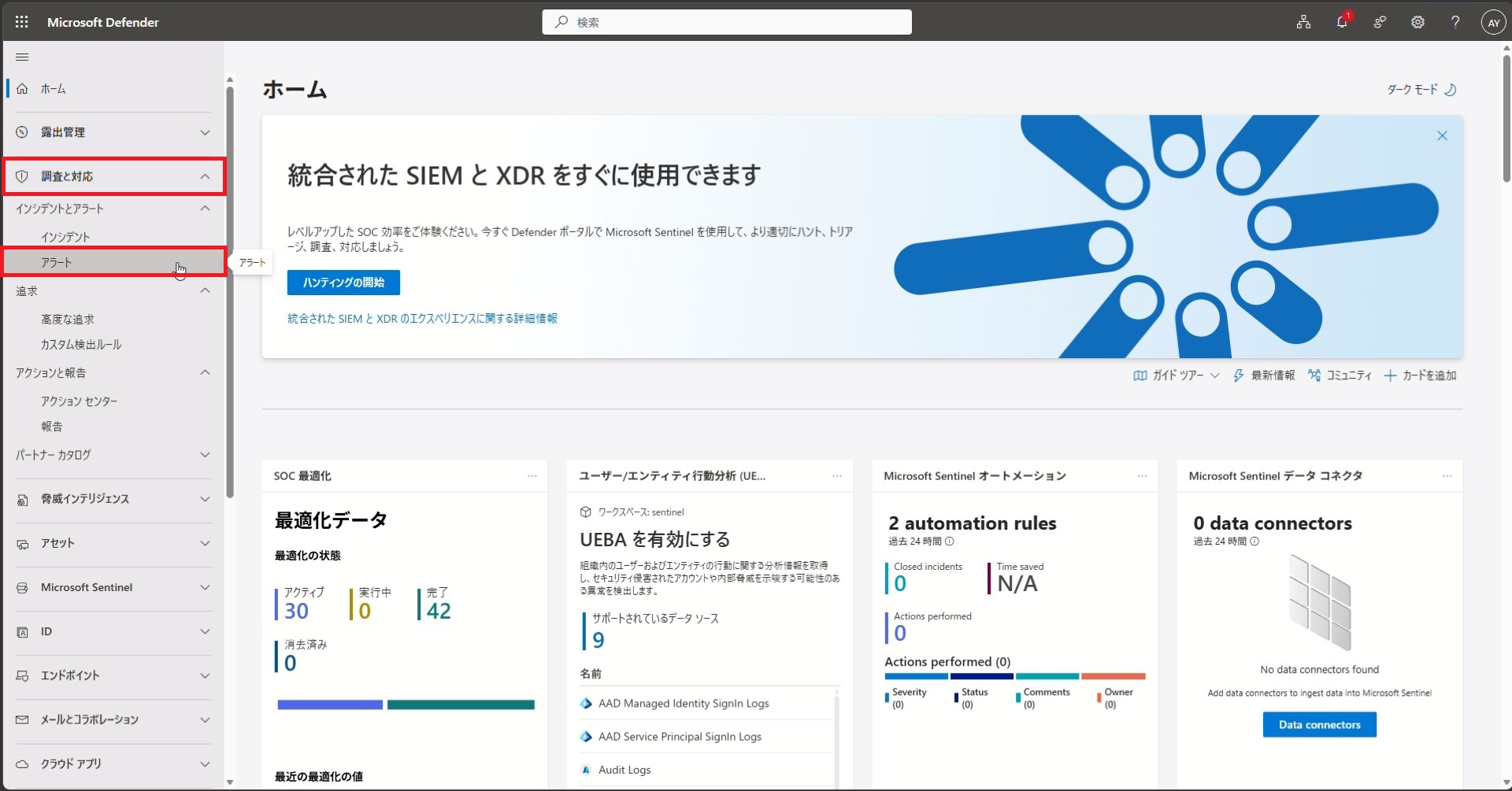1512x791 pixels.
Task: Click the search magnifier icon
Action: (x=561, y=22)
